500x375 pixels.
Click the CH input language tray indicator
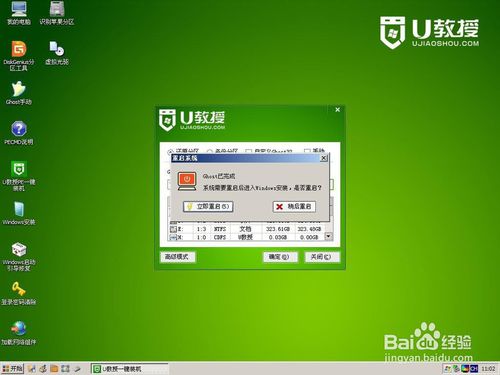(474, 369)
